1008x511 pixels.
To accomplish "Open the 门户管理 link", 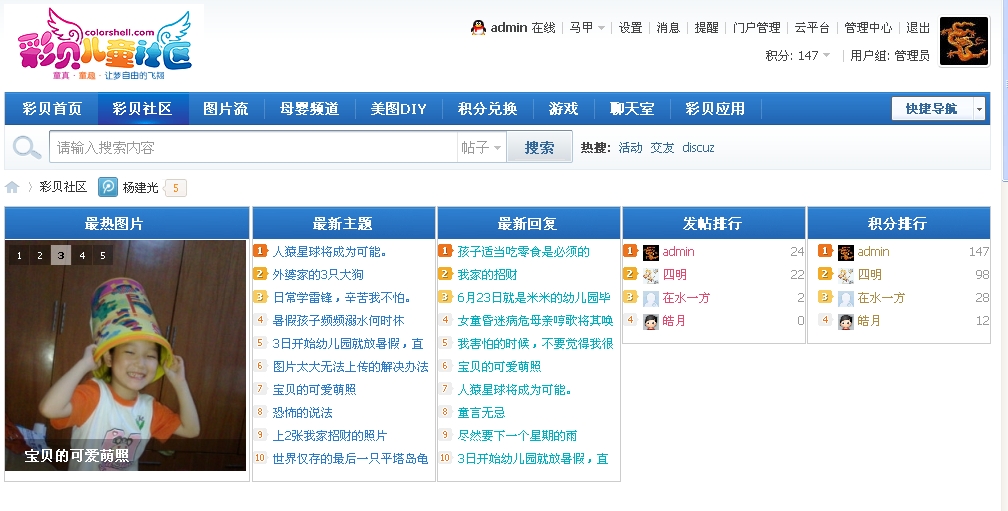I will coord(756,28).
